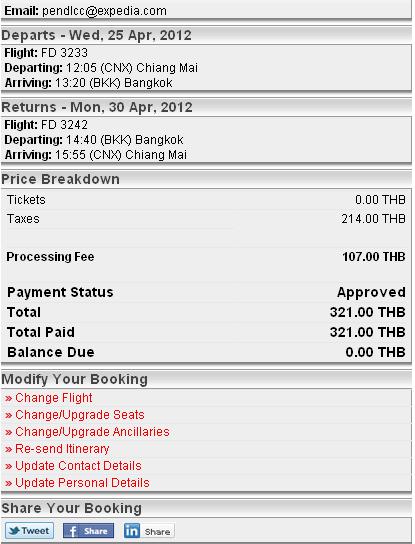Share booking on LinkedIn
415x544 pixels.
(149, 531)
